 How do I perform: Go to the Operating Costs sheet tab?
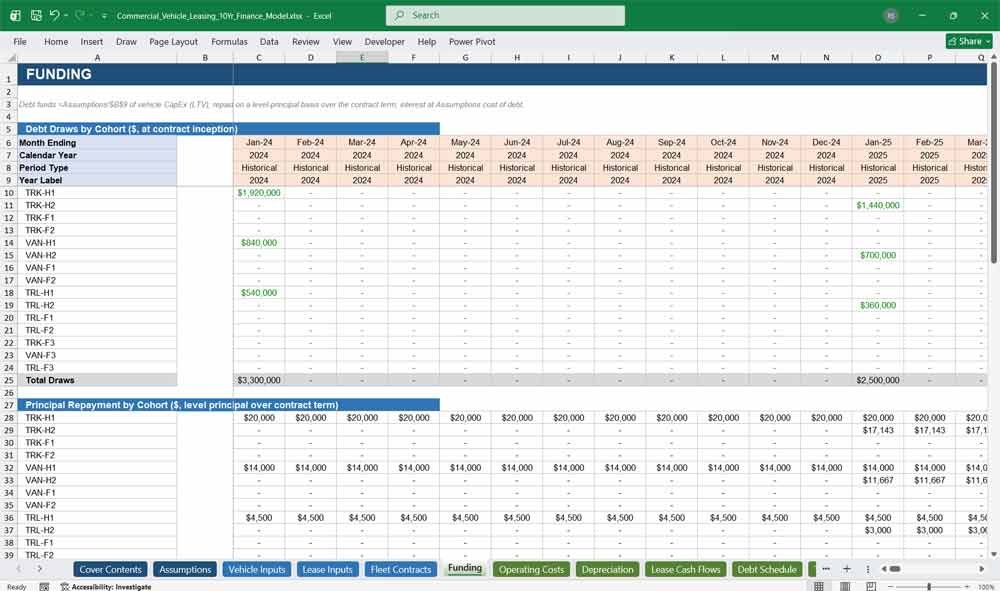click(531, 569)
